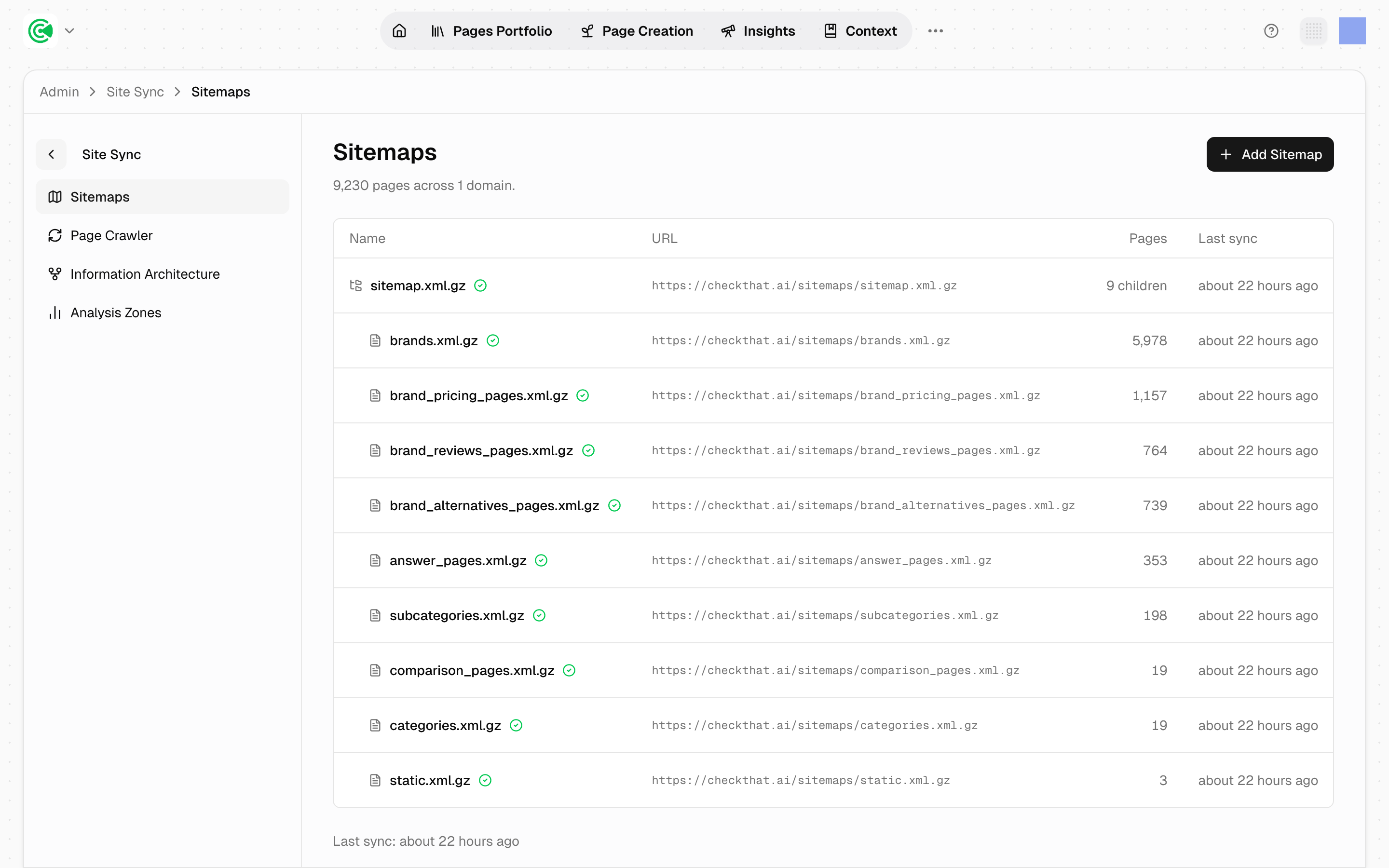
Task: Click the categories.xml.gz file icon
Action: pos(375,726)
